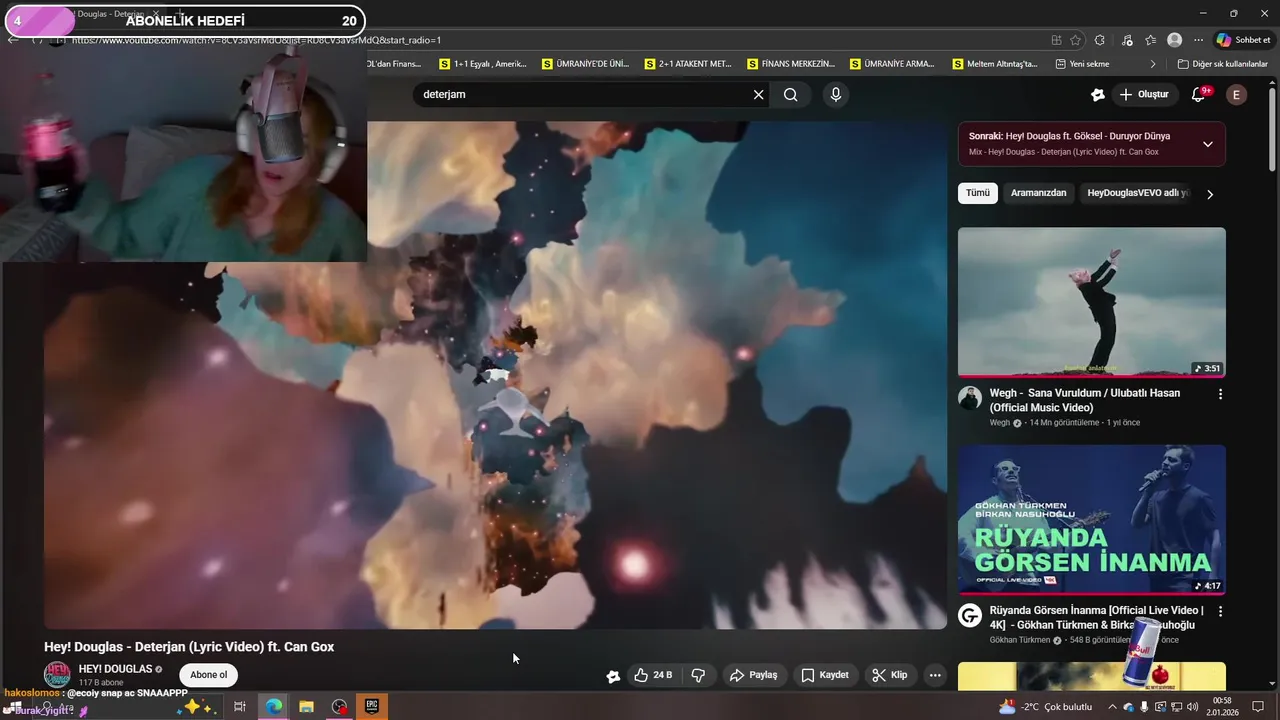Click the Klip scissors button
Screen dimensions: 1280x720
pos(889,675)
